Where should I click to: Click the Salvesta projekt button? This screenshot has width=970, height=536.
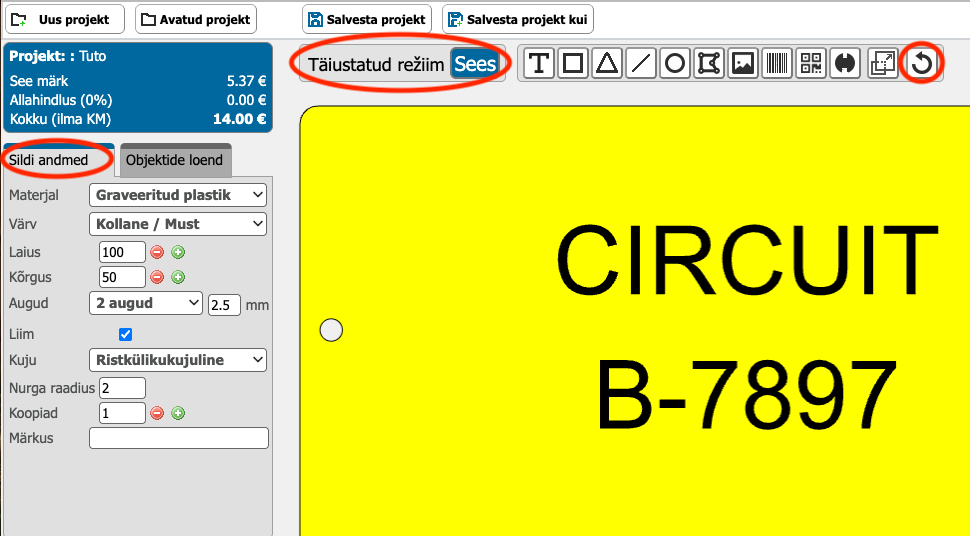367,19
